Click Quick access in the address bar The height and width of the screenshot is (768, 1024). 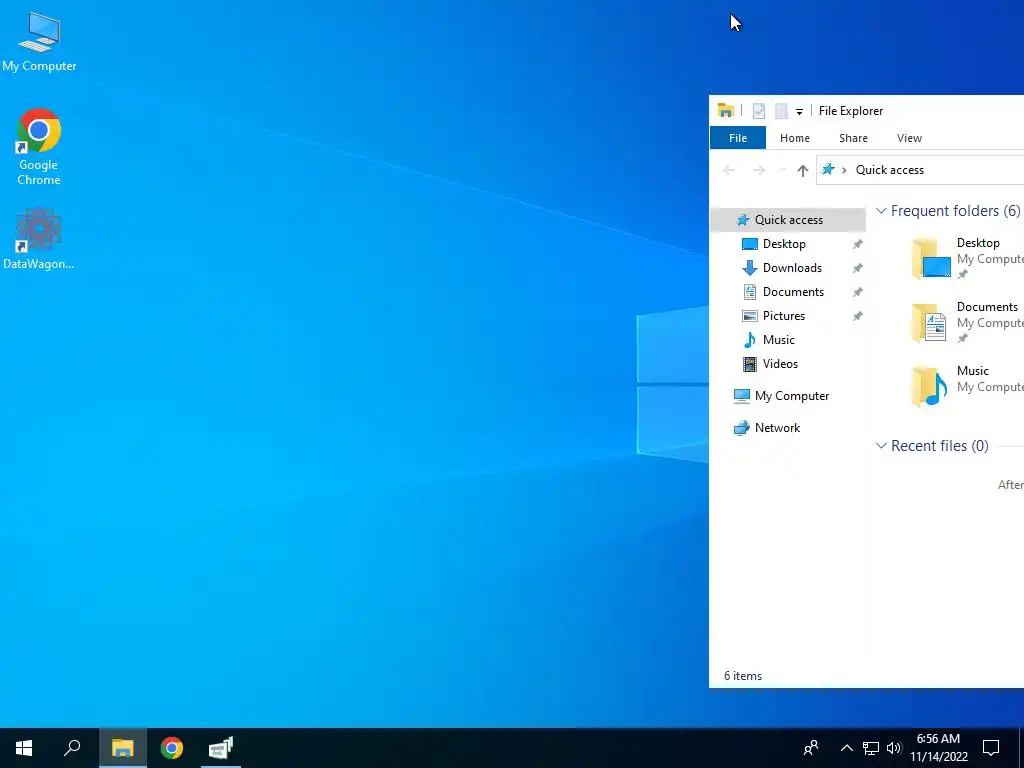click(x=889, y=170)
